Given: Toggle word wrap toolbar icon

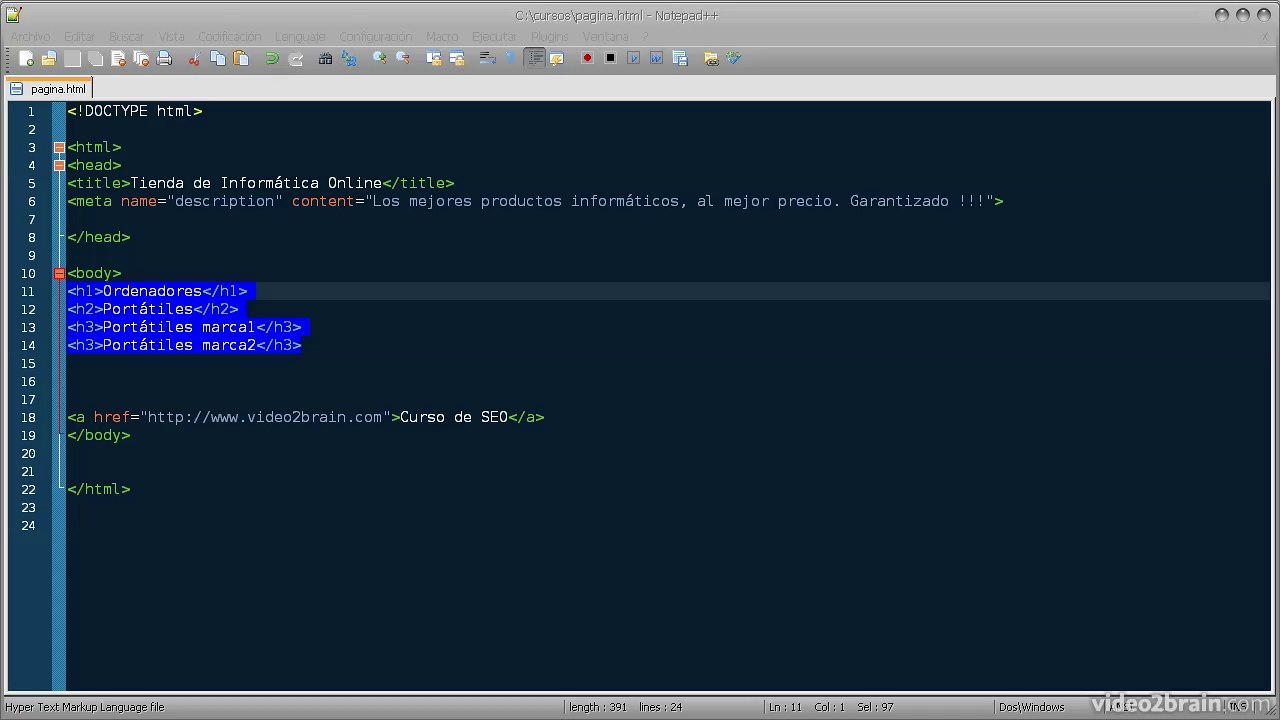Looking at the screenshot, I should 487,59.
